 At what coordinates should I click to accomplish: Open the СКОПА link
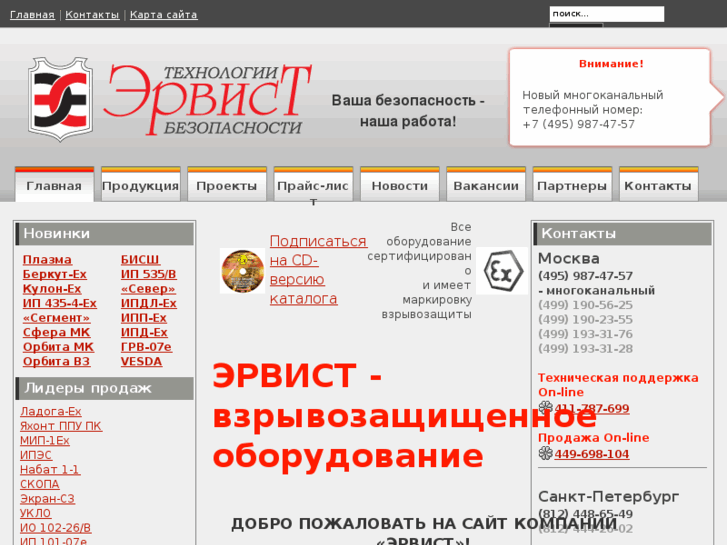pyautogui.click(x=40, y=484)
